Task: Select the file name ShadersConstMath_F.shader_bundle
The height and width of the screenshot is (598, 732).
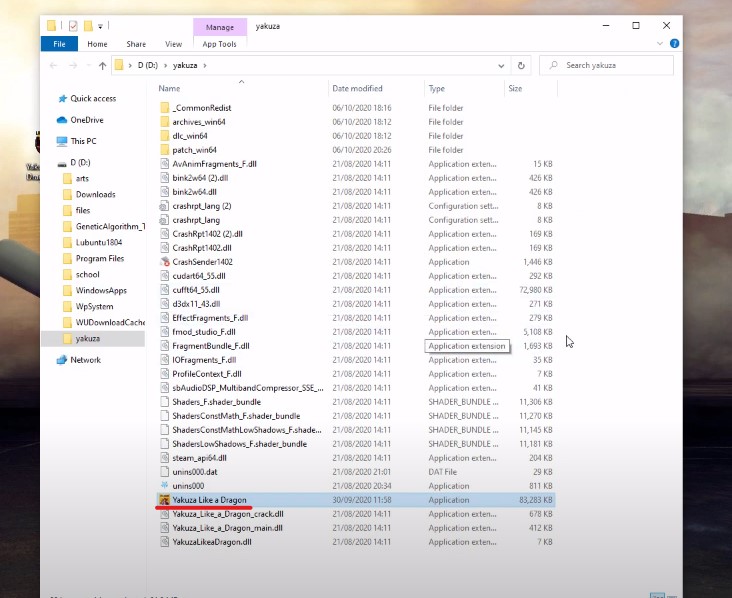Action: coord(236,416)
